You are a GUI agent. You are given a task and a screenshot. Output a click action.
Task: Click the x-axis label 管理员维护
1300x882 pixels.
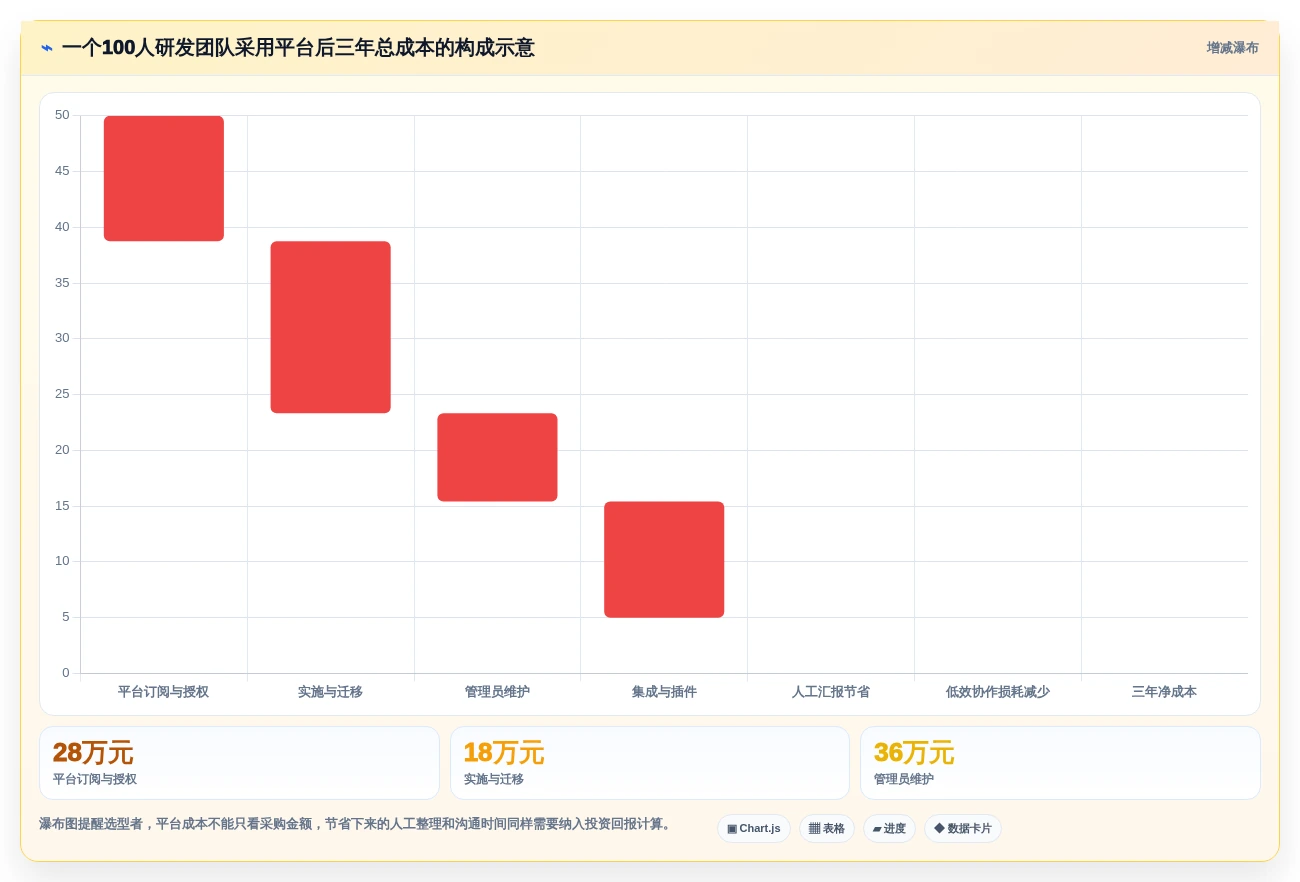497,692
